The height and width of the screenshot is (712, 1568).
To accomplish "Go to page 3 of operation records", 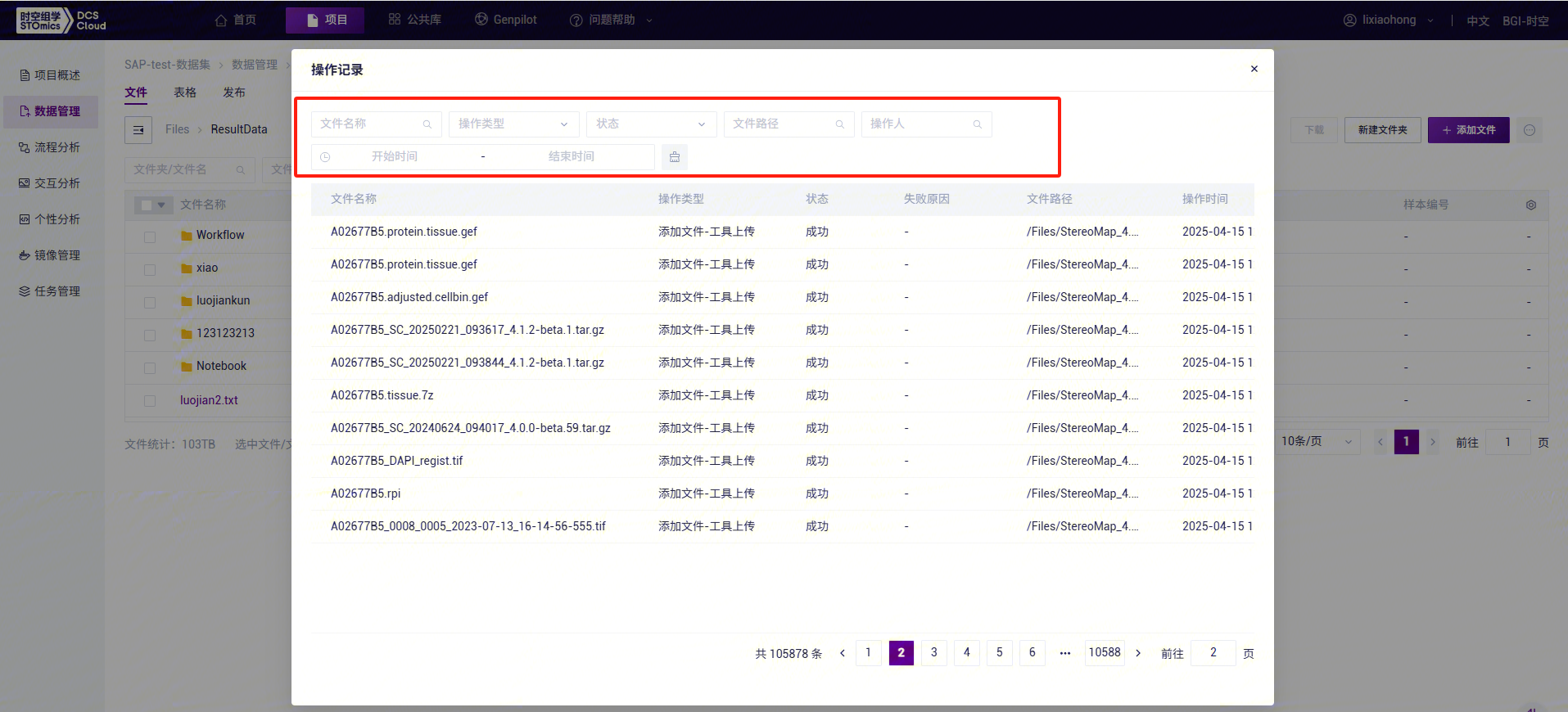I will (x=934, y=652).
